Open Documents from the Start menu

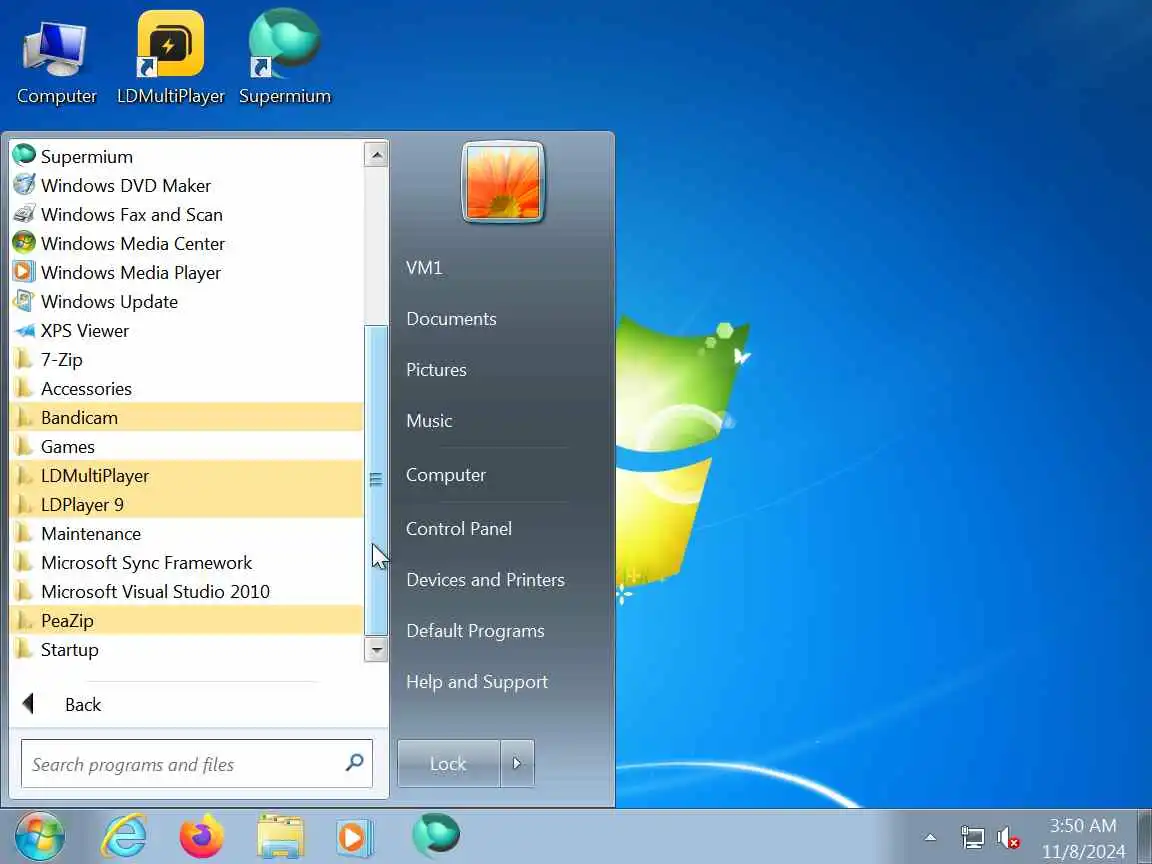[451, 319]
